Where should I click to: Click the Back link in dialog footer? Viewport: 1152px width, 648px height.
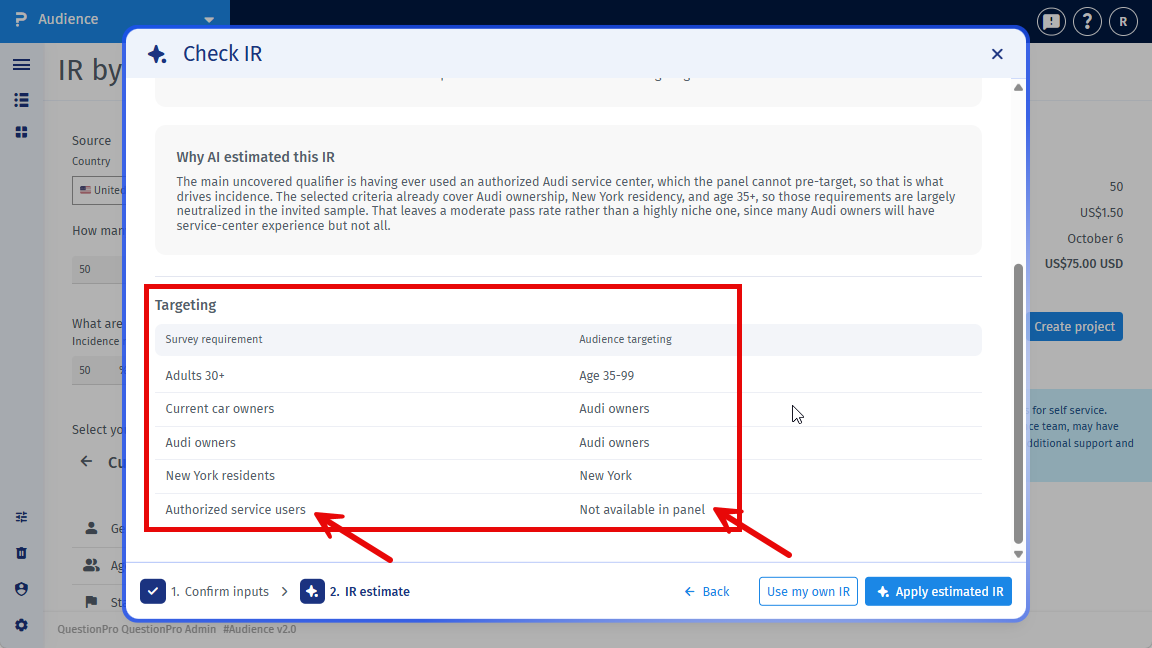coord(707,591)
